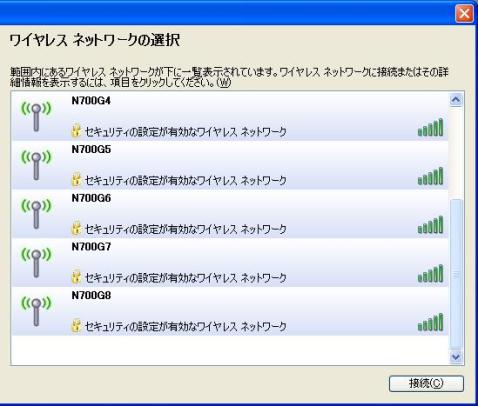Image resolution: width=478 pixels, height=406 pixels.
Task: Choose the N700G7 network name
Action: coord(91,247)
